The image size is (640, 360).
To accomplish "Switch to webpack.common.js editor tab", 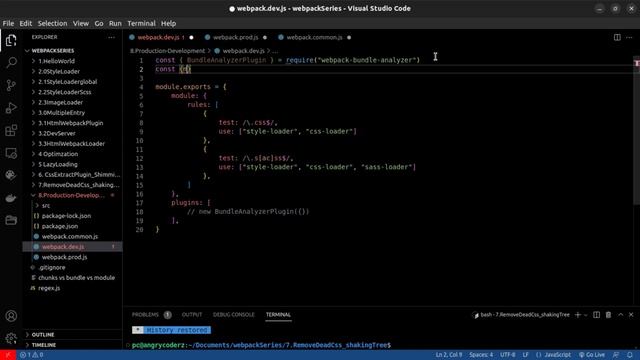I will [314, 37].
